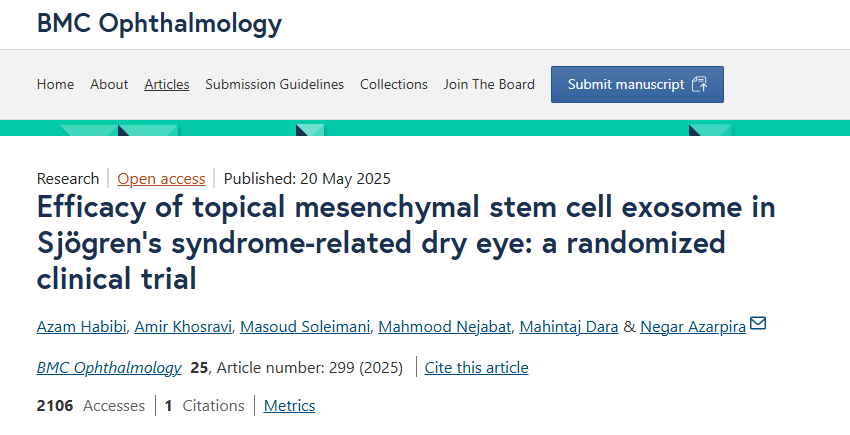This screenshot has width=850, height=435.
Task: Follow the Open access link
Action: click(x=161, y=178)
